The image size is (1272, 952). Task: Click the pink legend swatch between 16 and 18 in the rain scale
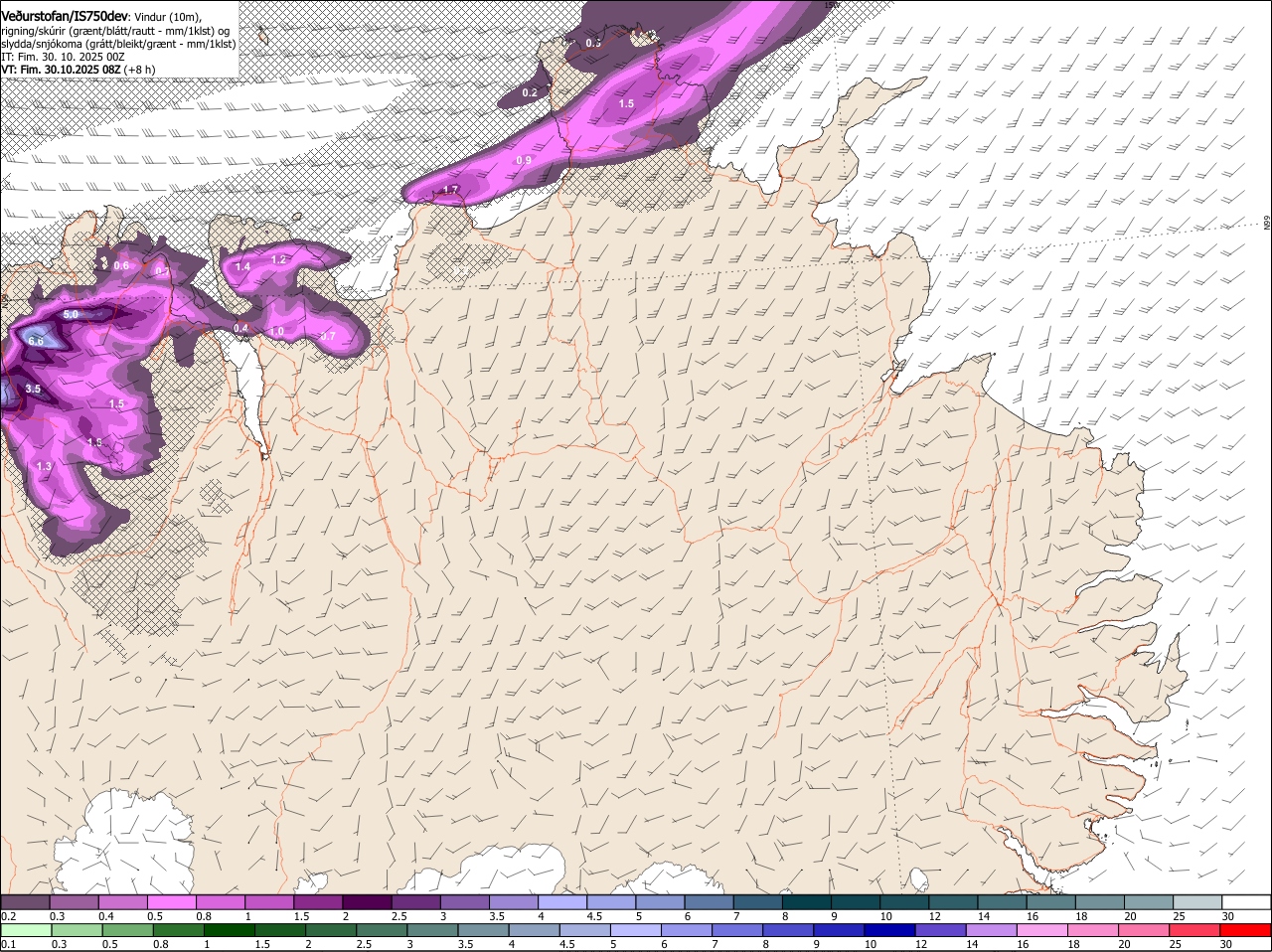click(x=1042, y=930)
